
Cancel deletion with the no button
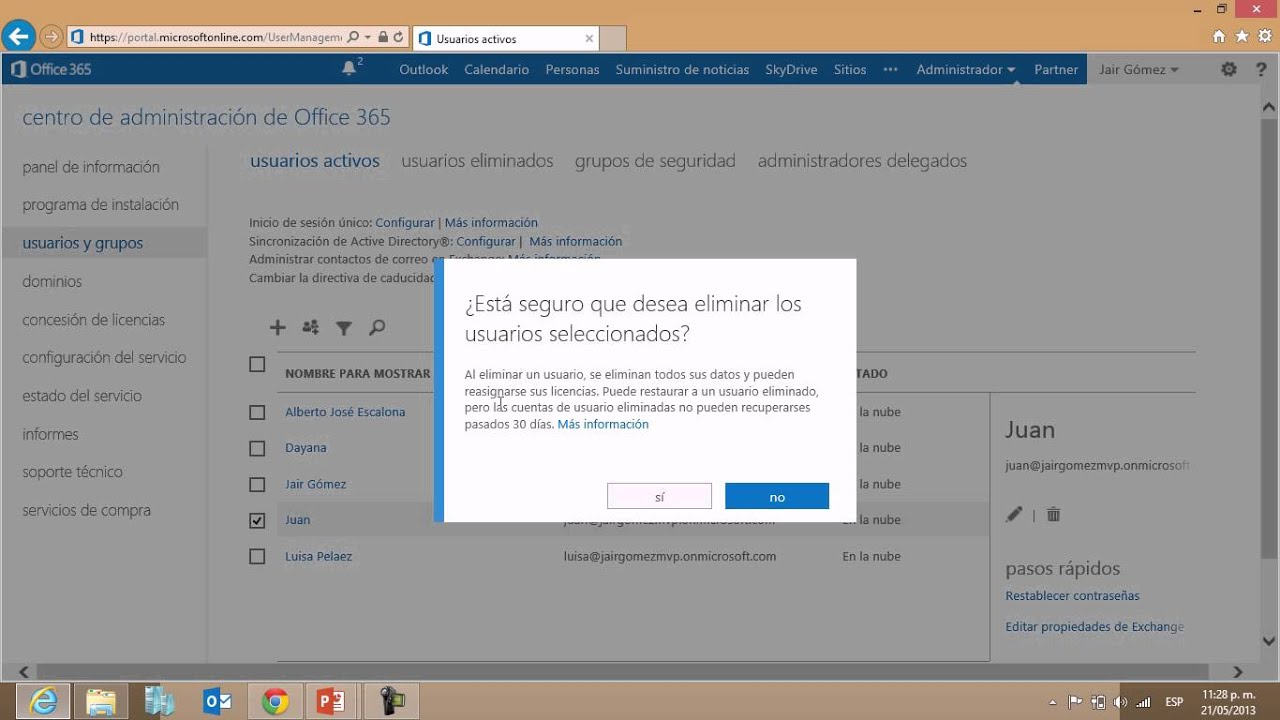777,497
